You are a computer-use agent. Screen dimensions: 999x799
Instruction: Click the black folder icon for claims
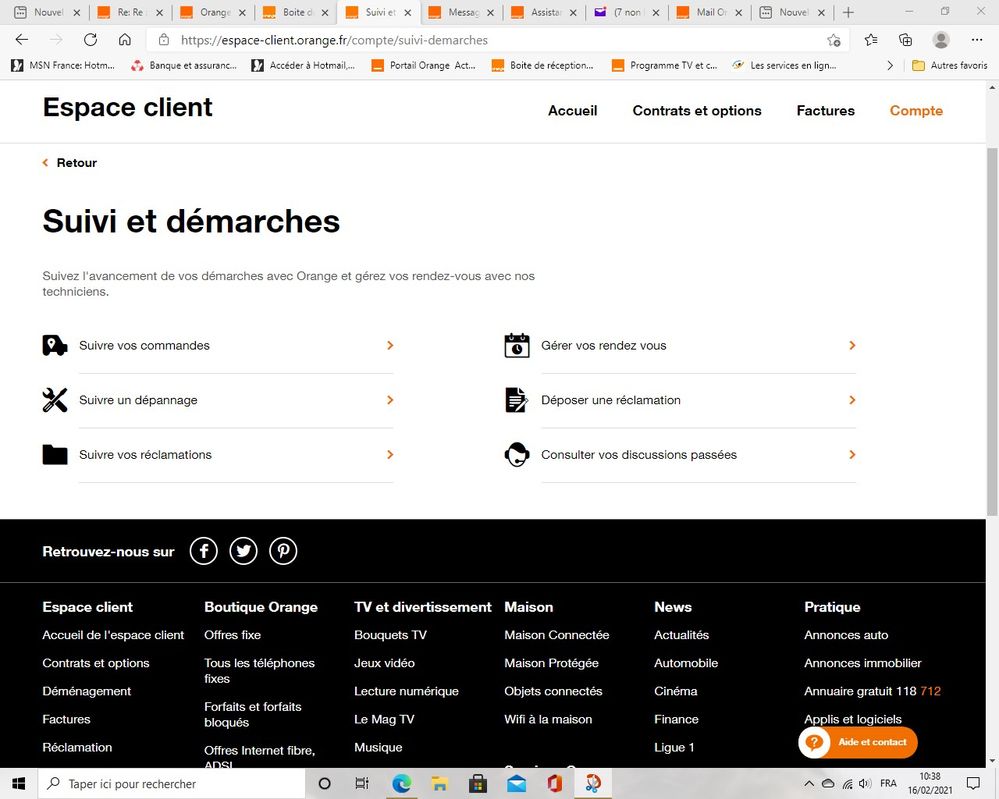pyautogui.click(x=55, y=455)
